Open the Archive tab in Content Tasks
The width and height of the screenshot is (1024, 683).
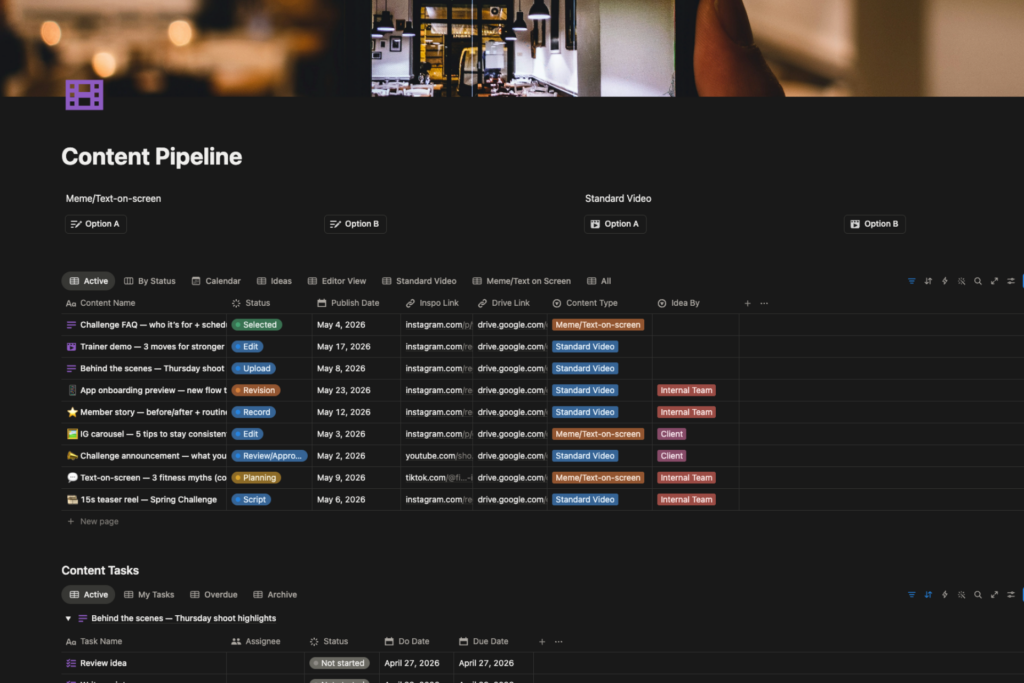coord(275,595)
